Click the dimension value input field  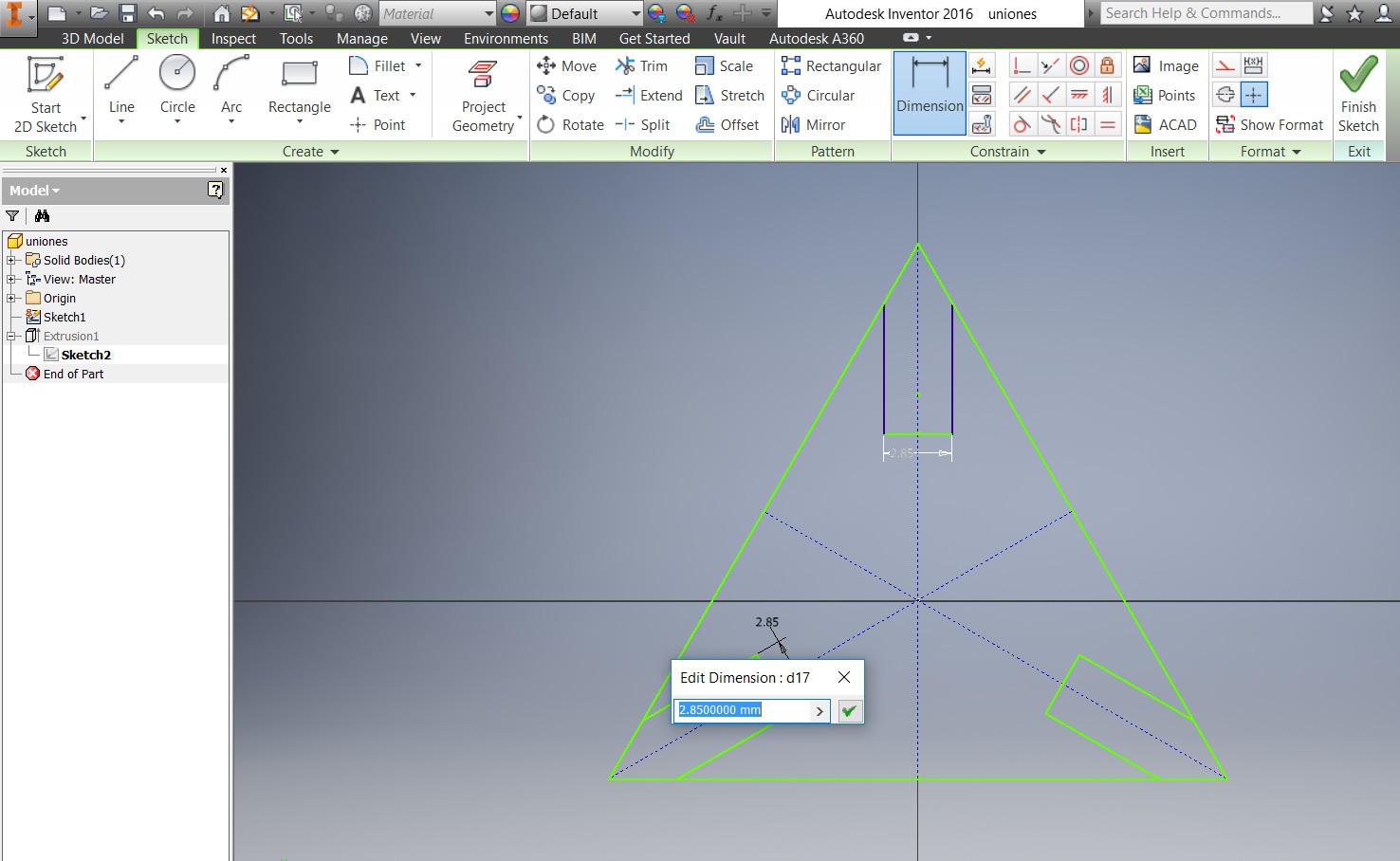(743, 710)
